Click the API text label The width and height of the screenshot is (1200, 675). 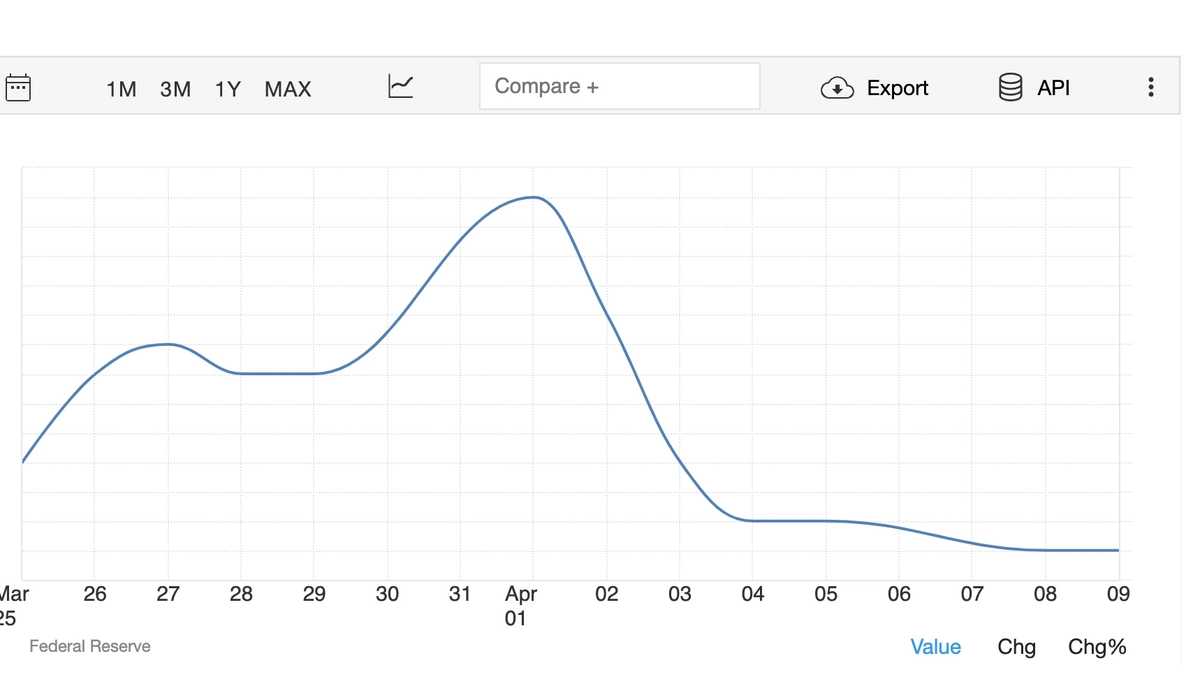[x=1053, y=88]
